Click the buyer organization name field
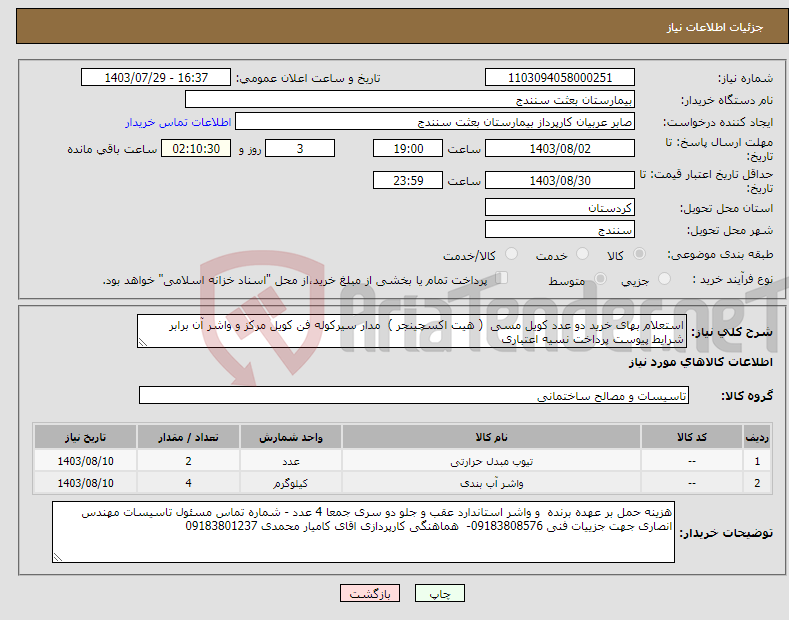The image size is (789, 620). tap(410, 100)
